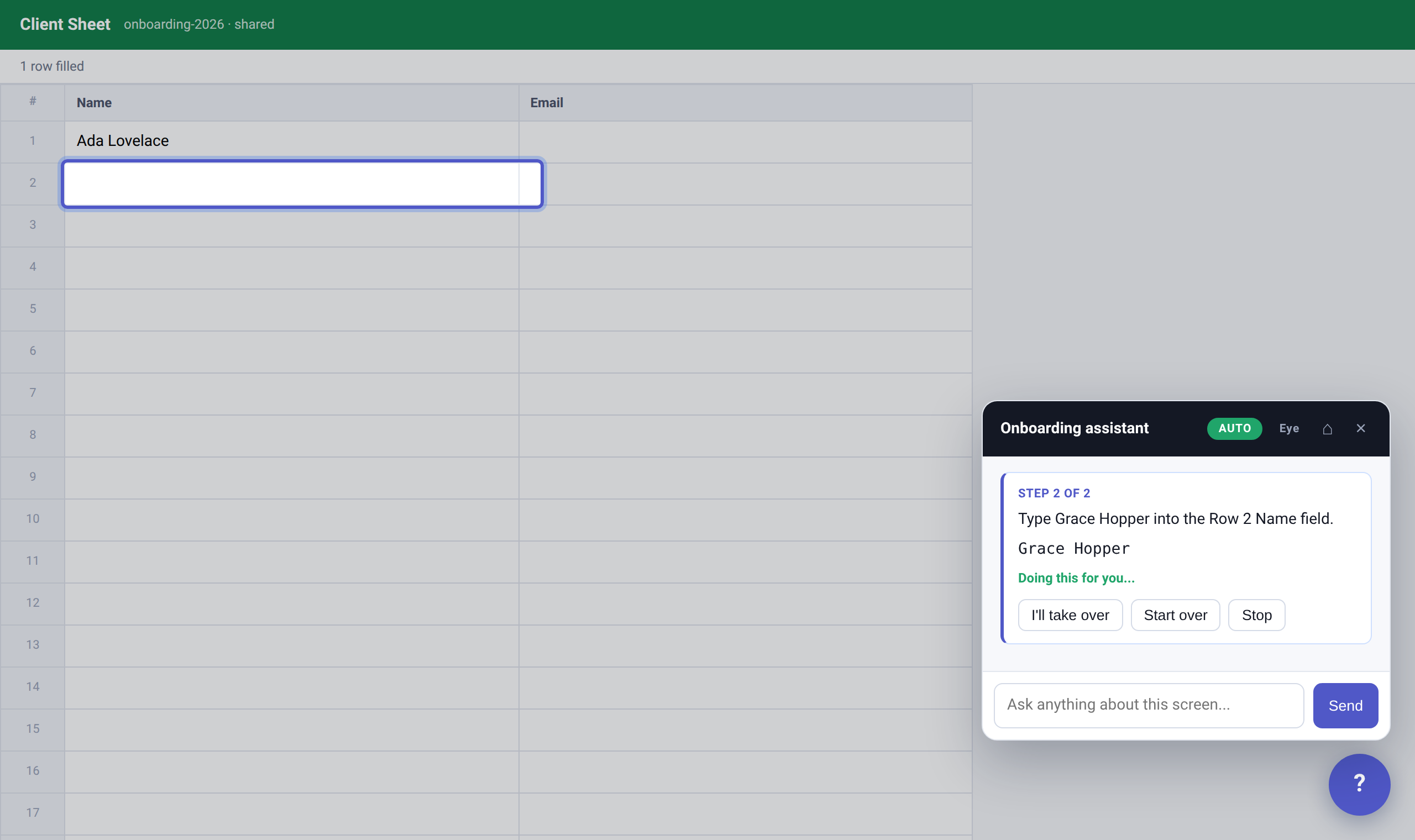
Task: Focus the Ask anything about this screen field
Action: [1149, 705]
